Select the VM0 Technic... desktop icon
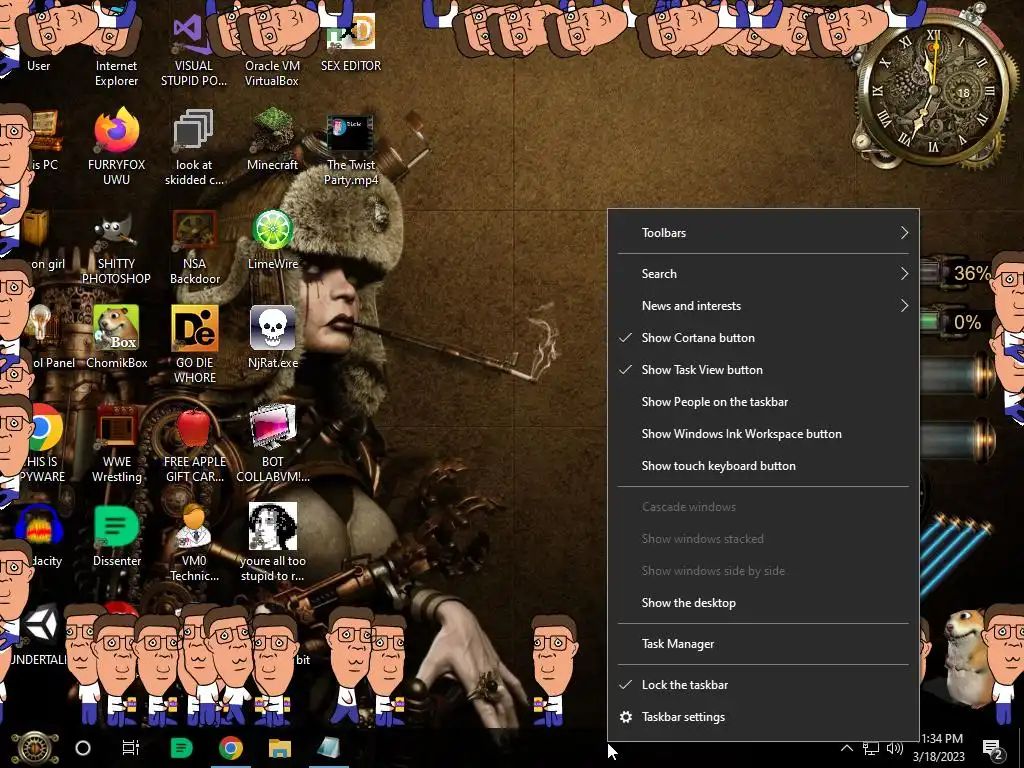 pyautogui.click(x=194, y=543)
